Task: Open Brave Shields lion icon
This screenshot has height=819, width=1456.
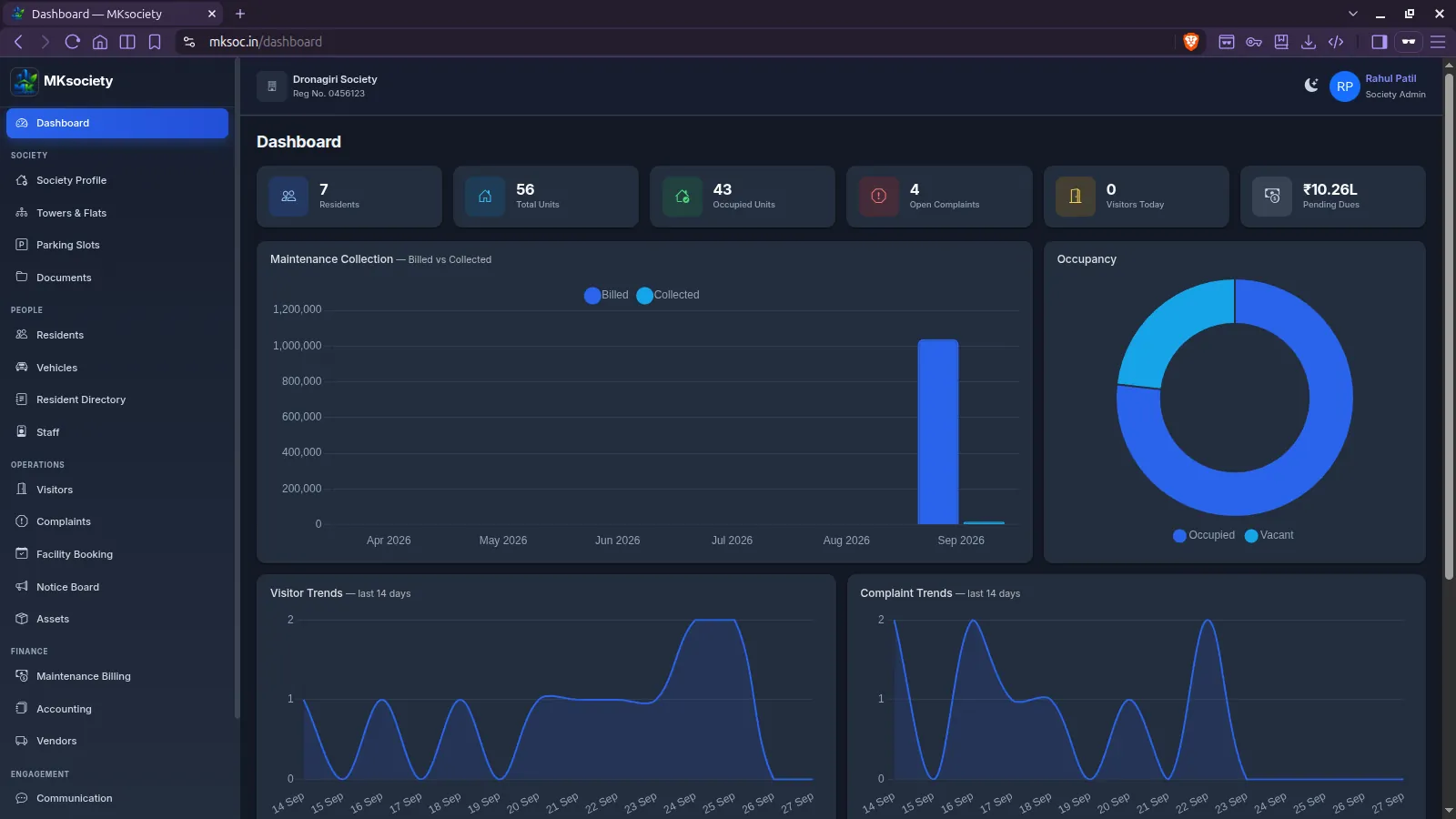Action: [1190, 42]
